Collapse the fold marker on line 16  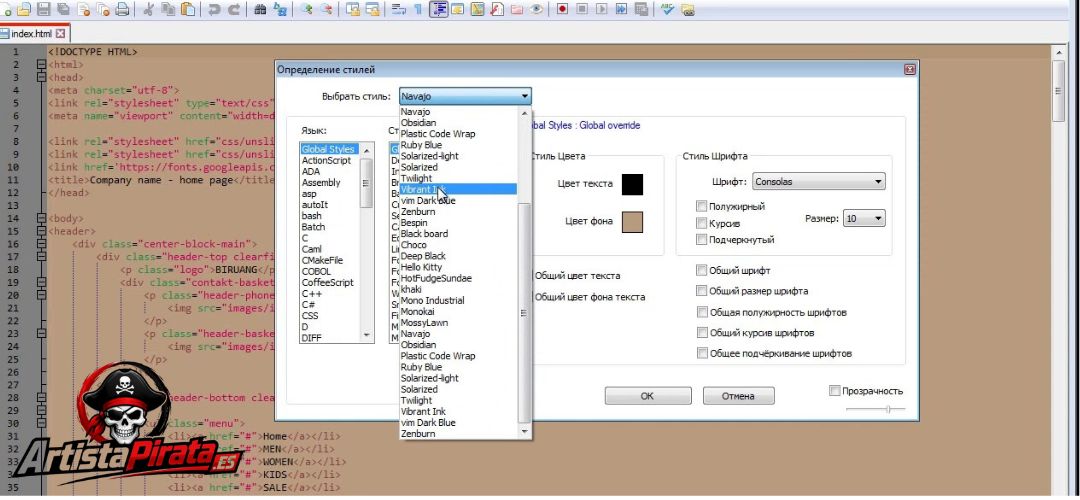point(41,244)
